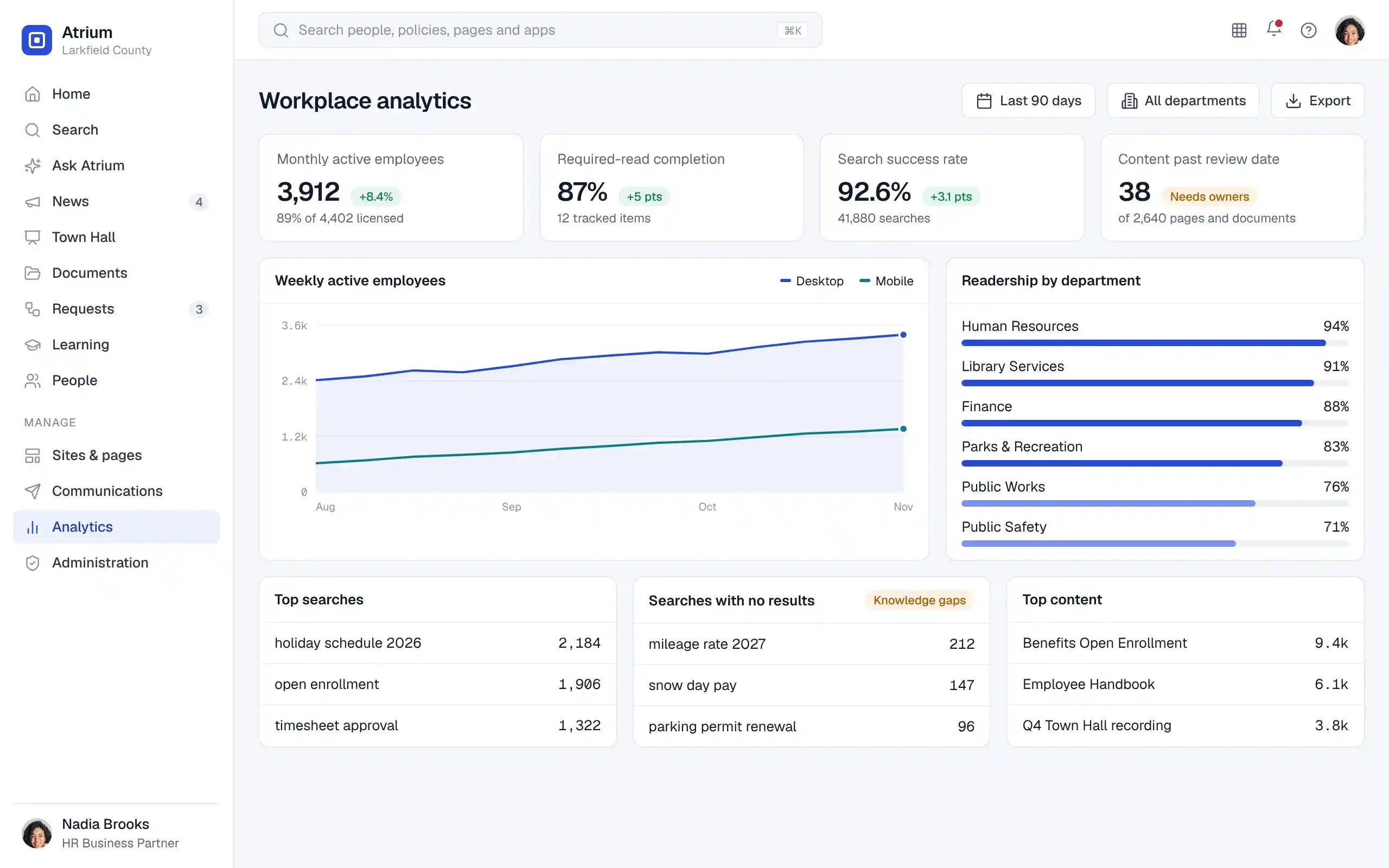
Task: Open the profile avatar in the top bar
Action: pos(1349,30)
